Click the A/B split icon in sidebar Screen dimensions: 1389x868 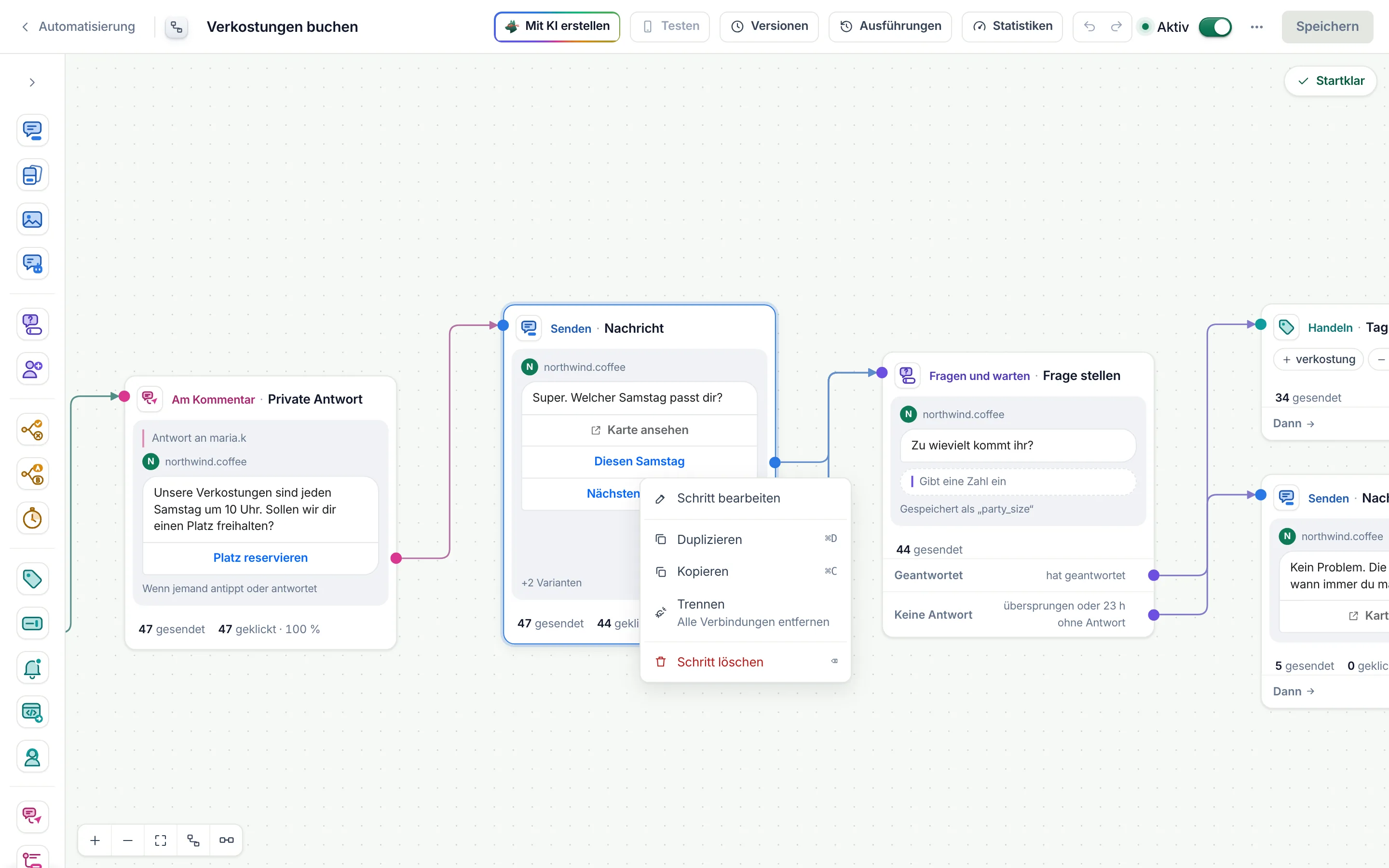click(x=32, y=474)
